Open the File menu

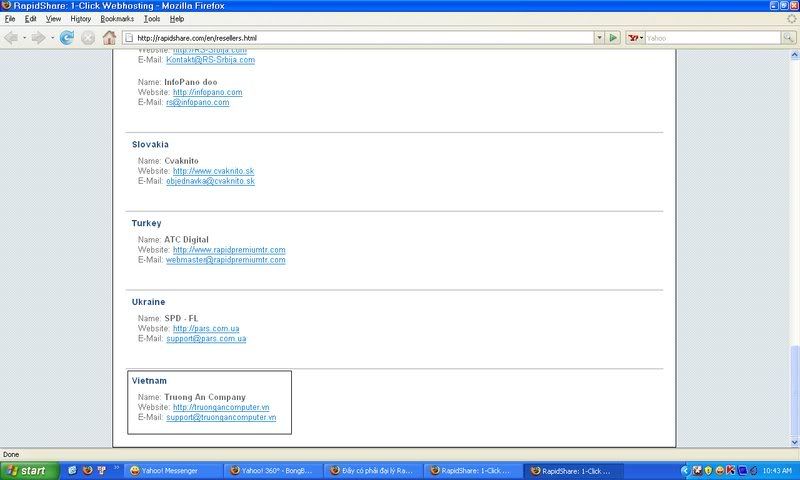10,19
